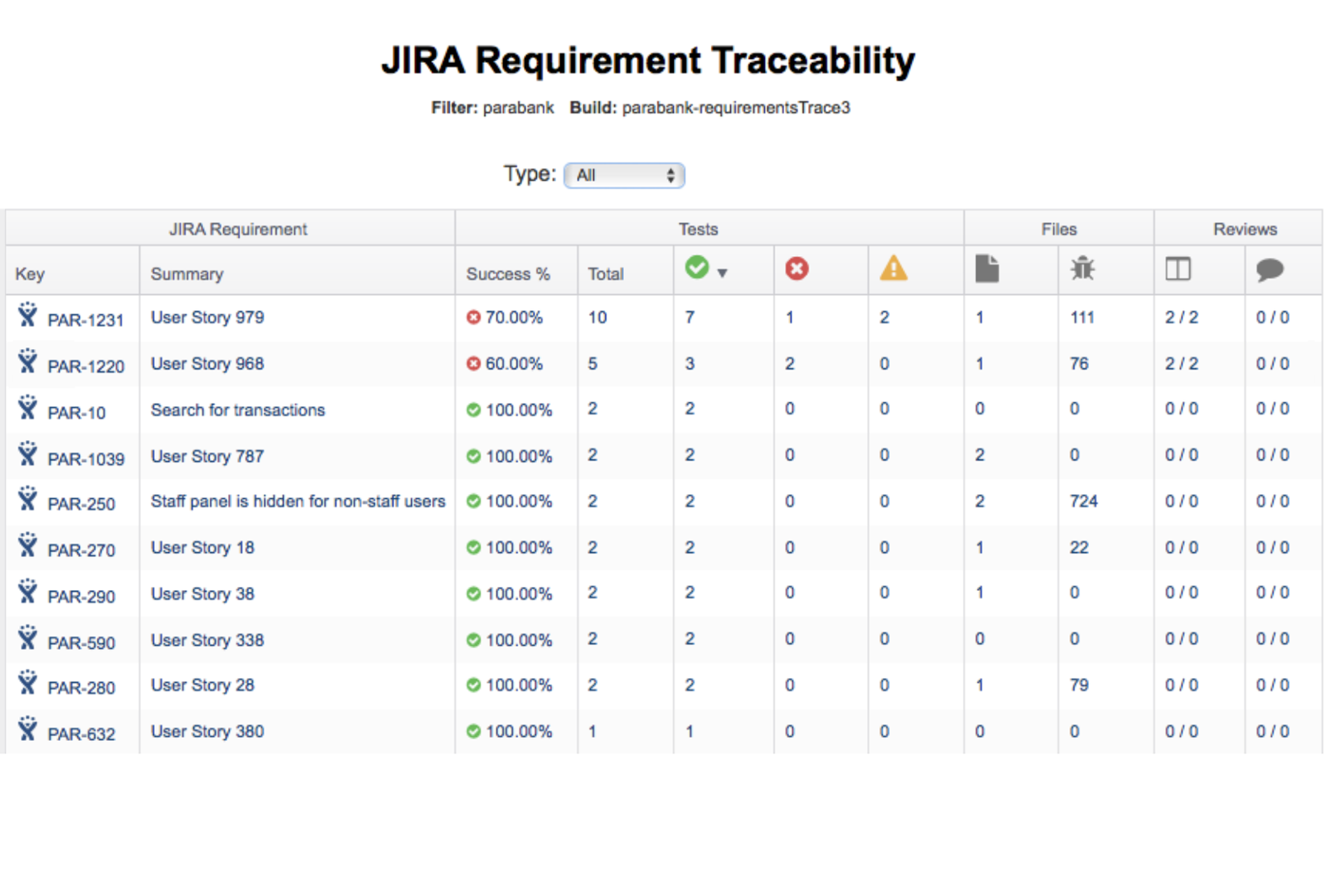Sort by the passed tests green checkmark column
The height and width of the screenshot is (896, 1326).
click(697, 268)
